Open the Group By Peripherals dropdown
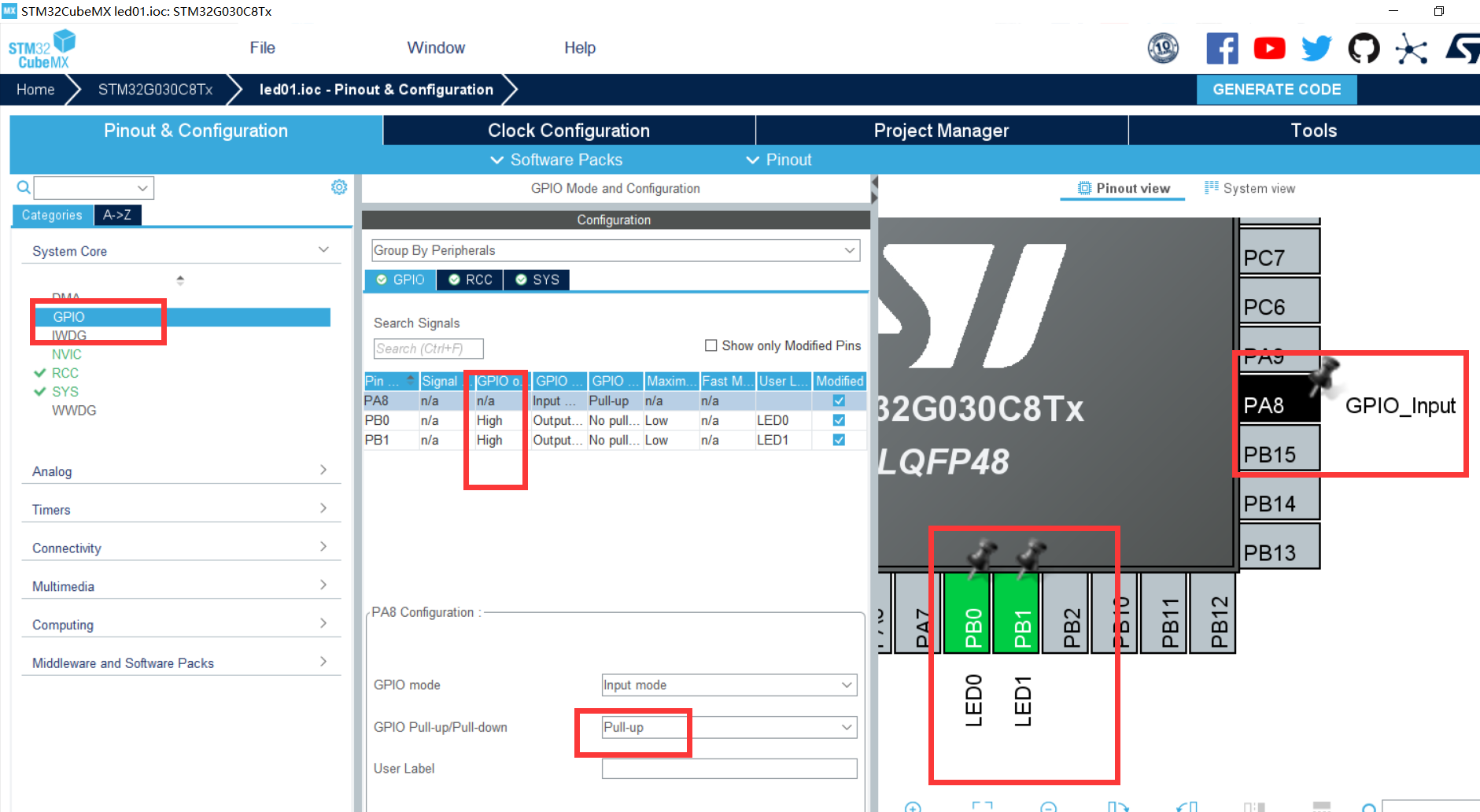 tap(615, 250)
